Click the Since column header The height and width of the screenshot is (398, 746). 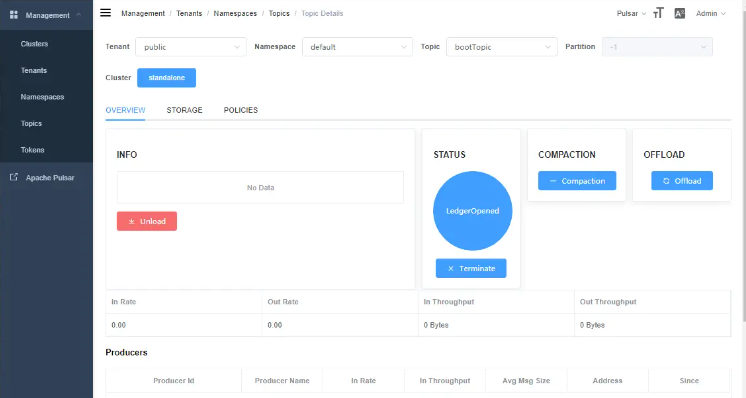click(x=689, y=380)
